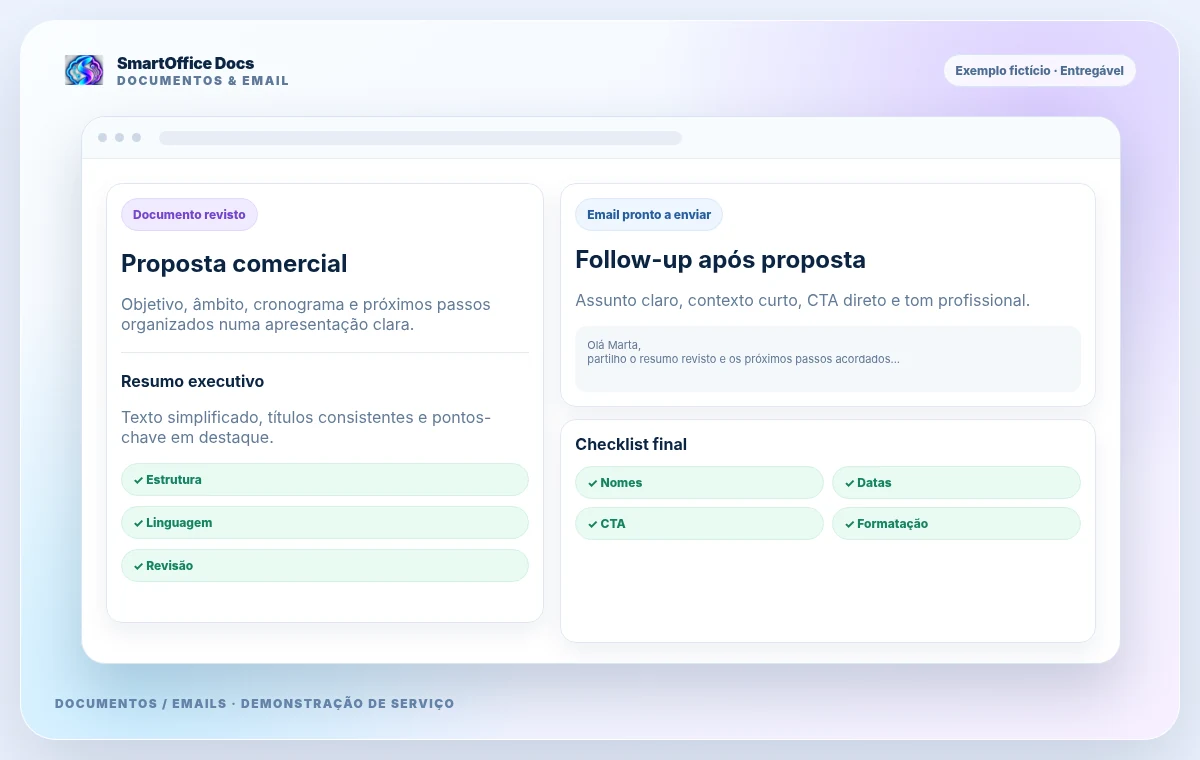Click the Resumo executivo subheading

(x=193, y=381)
